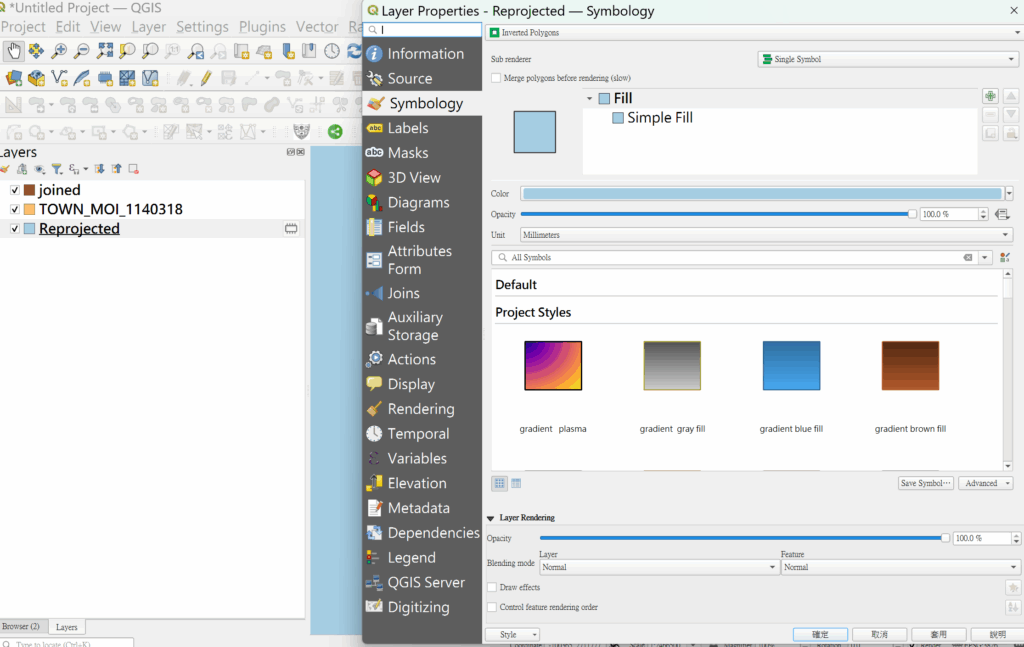Click the 套用 (Apply) button

point(938,635)
